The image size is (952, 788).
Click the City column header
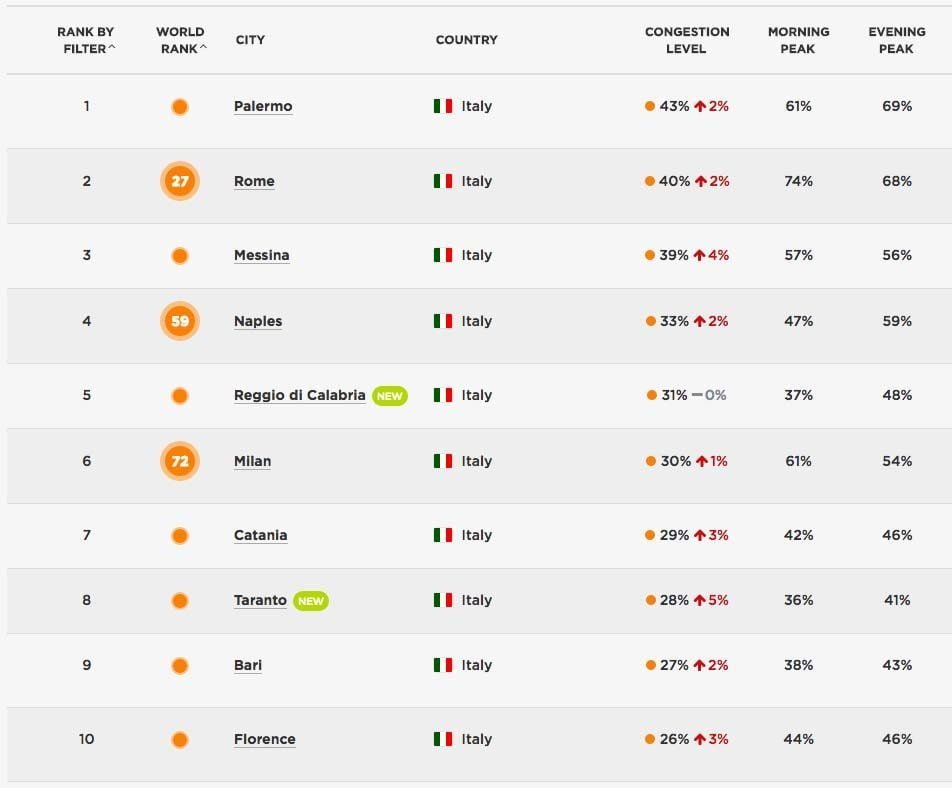250,40
